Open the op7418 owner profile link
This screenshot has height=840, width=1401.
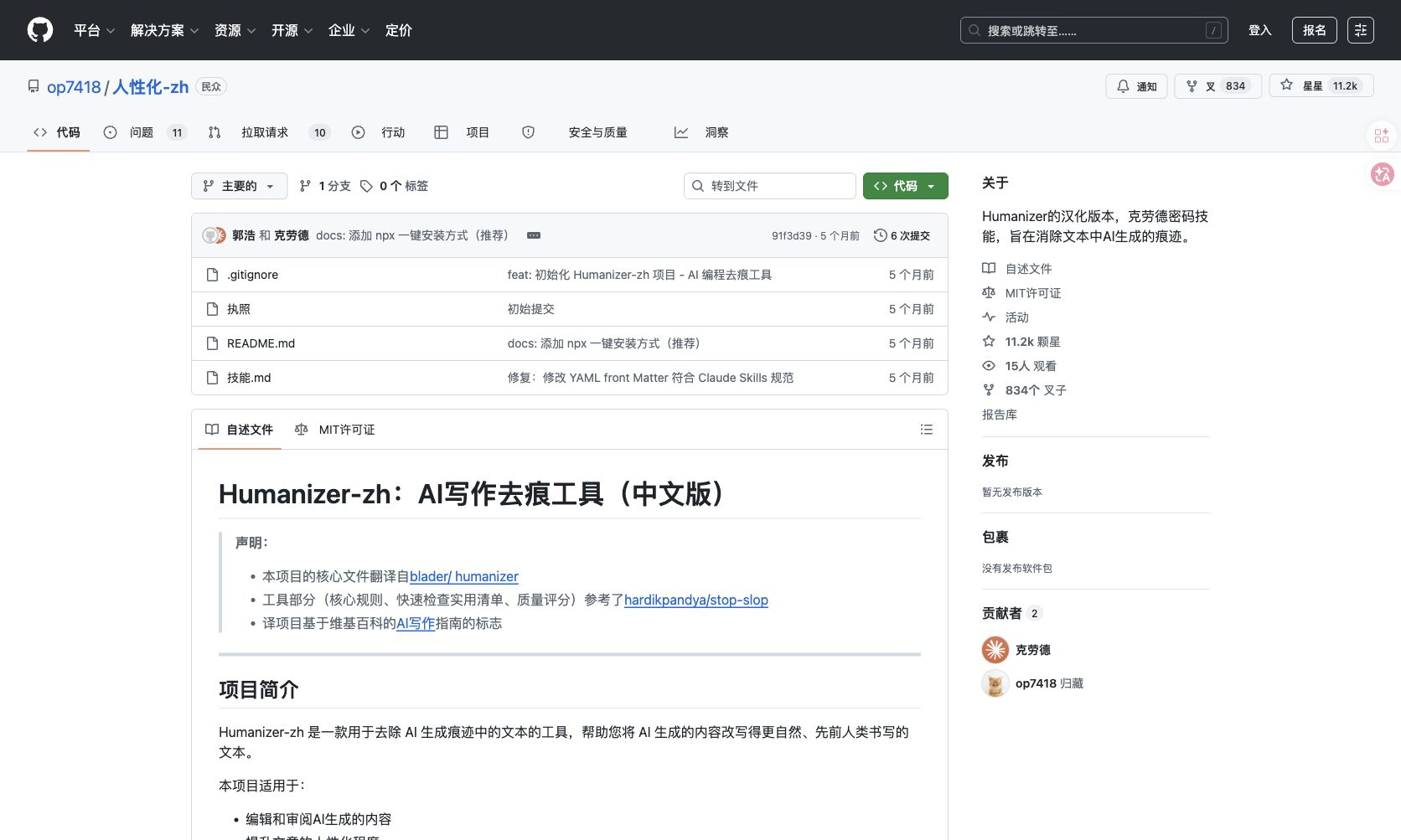pos(74,87)
